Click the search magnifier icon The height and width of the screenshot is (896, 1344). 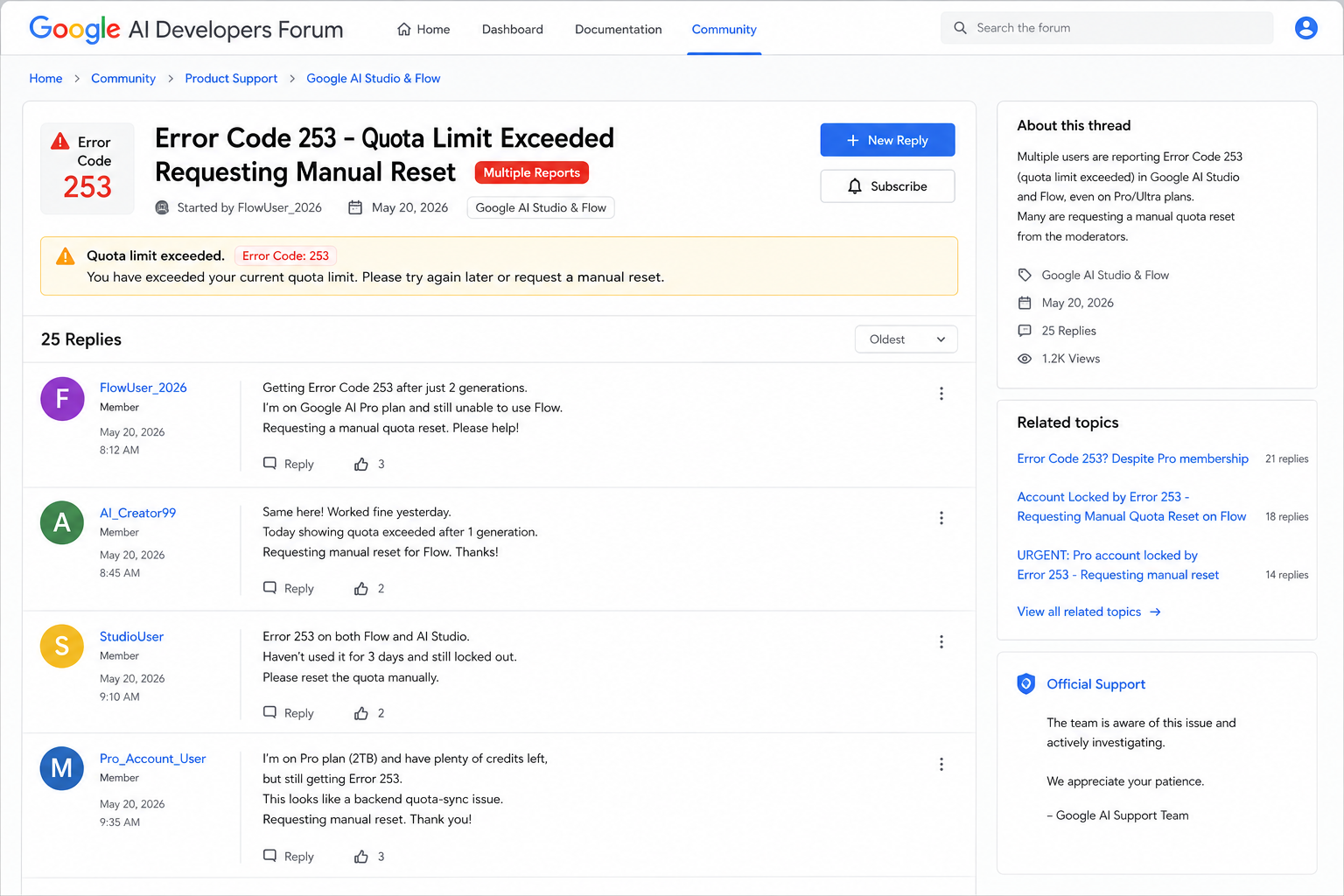pyautogui.click(x=960, y=28)
